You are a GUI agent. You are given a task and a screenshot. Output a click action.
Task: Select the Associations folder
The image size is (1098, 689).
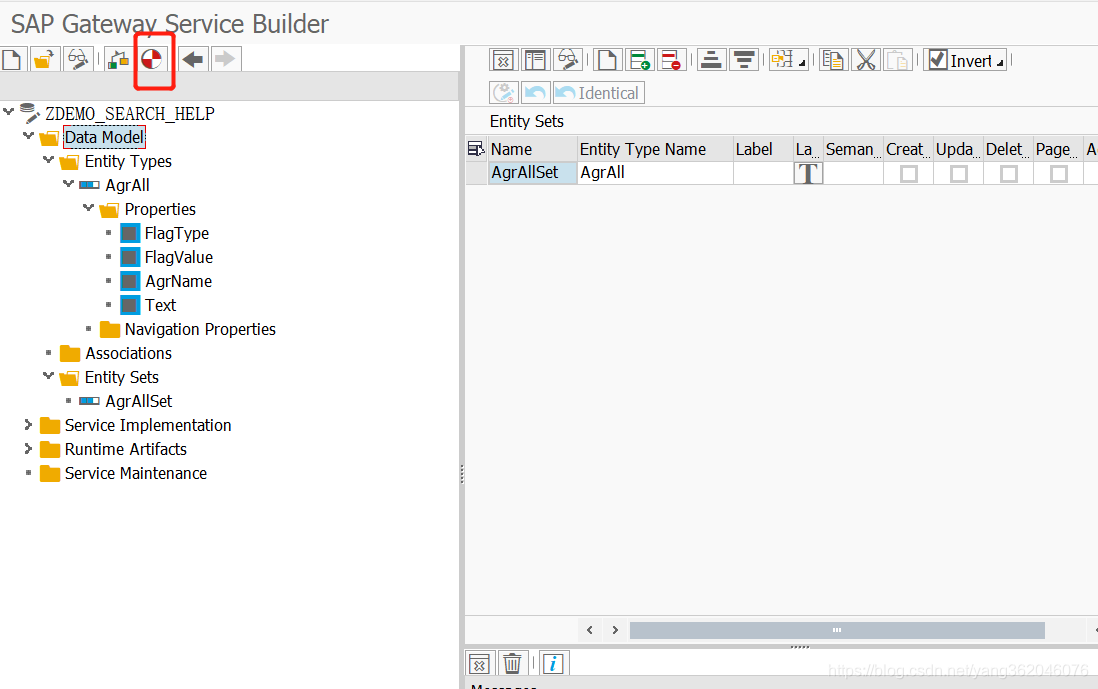[129, 353]
